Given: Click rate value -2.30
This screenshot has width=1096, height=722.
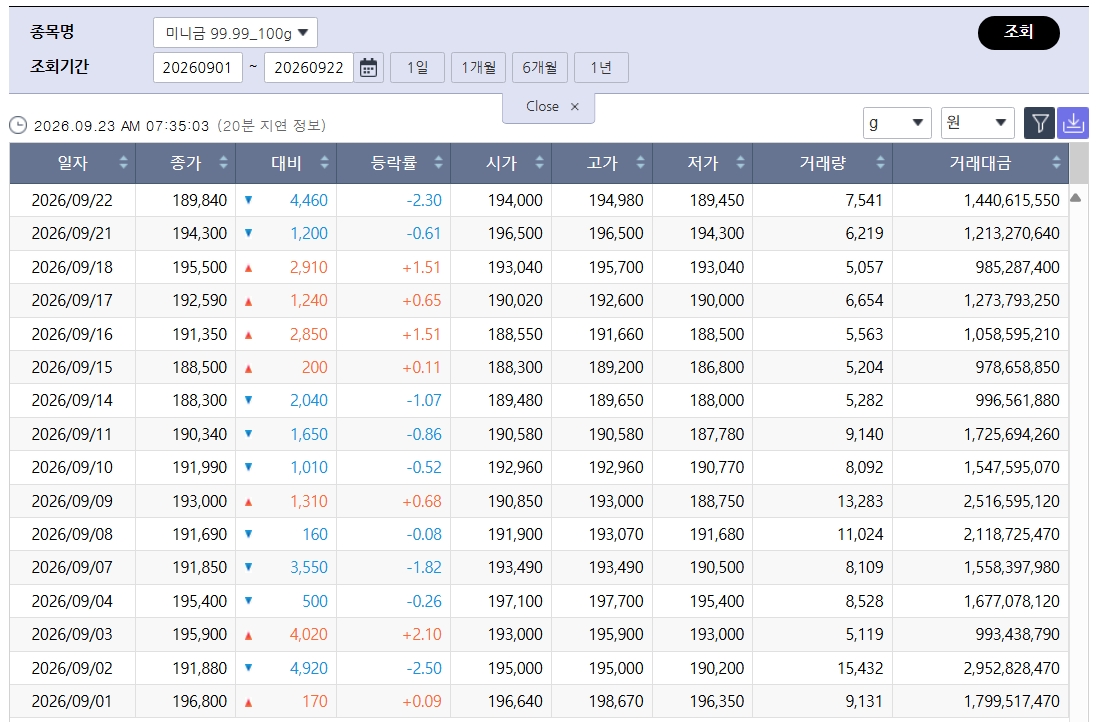Looking at the screenshot, I should (x=424, y=200).
